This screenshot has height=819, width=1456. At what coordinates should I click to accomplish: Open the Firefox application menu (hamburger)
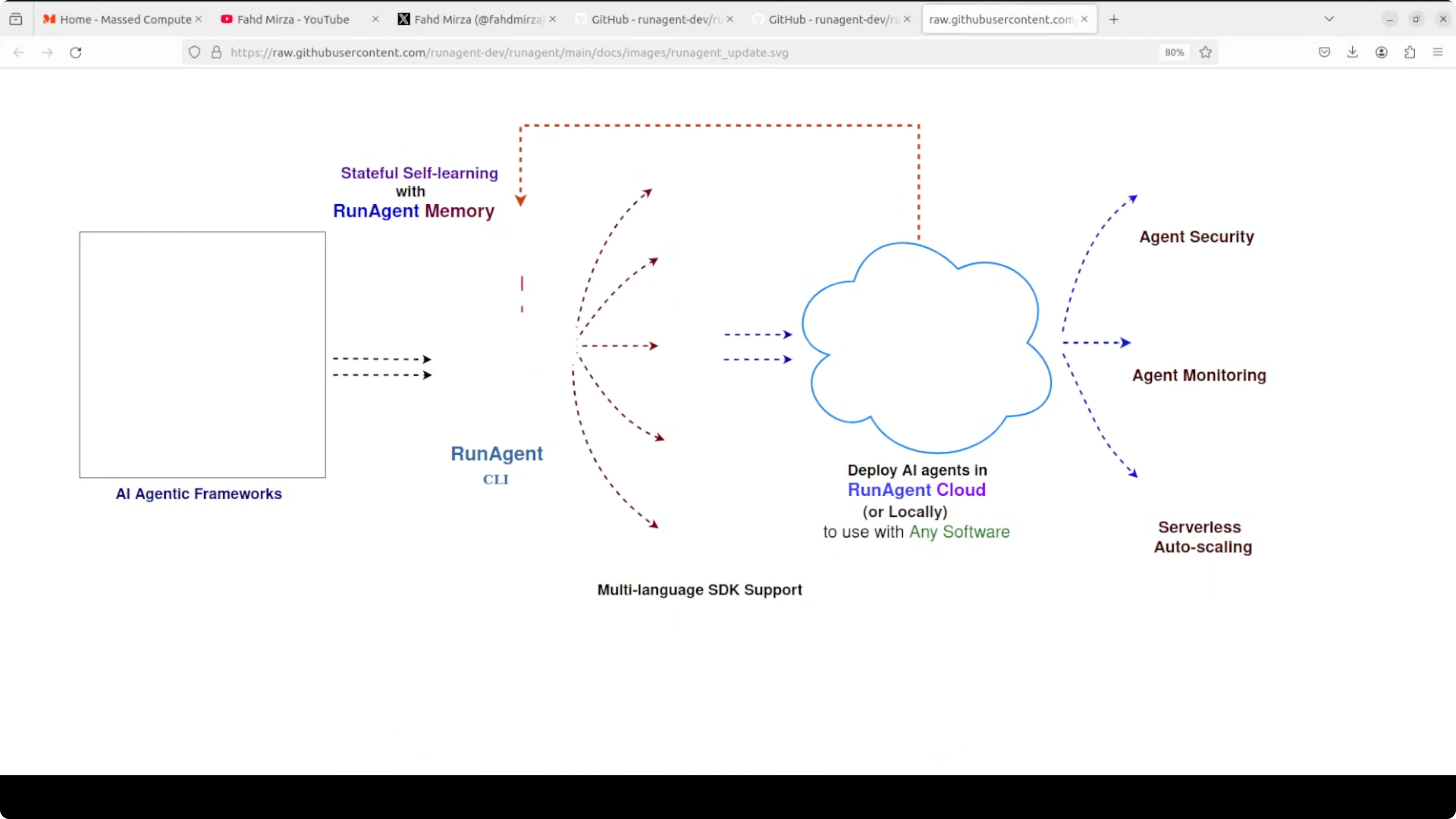[1438, 53]
